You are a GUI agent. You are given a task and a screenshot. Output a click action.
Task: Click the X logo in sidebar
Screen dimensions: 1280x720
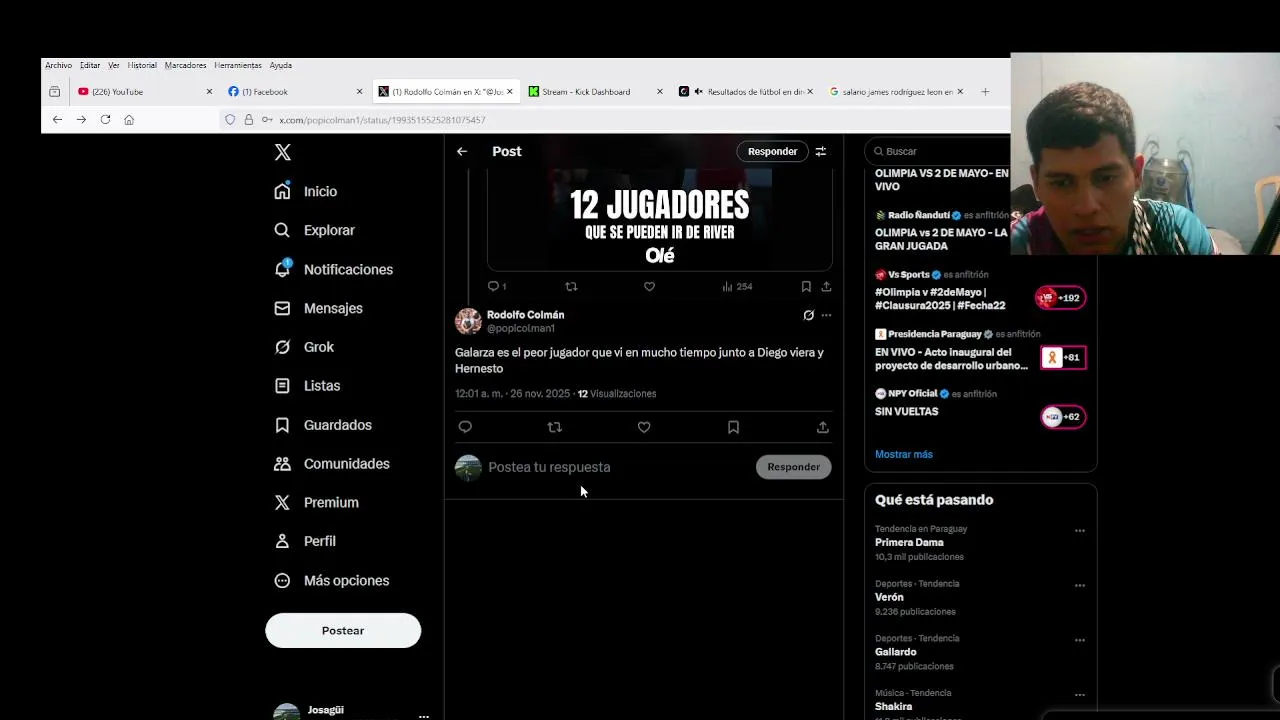click(x=283, y=152)
